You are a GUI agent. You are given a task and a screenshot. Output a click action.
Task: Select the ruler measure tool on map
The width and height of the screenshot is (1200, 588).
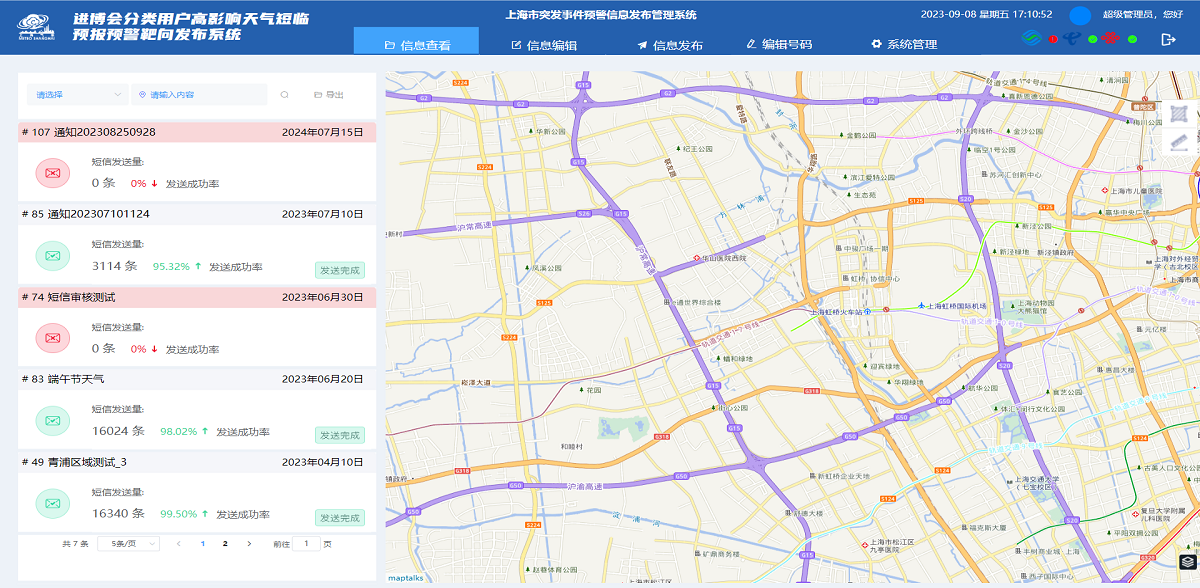[1181, 142]
